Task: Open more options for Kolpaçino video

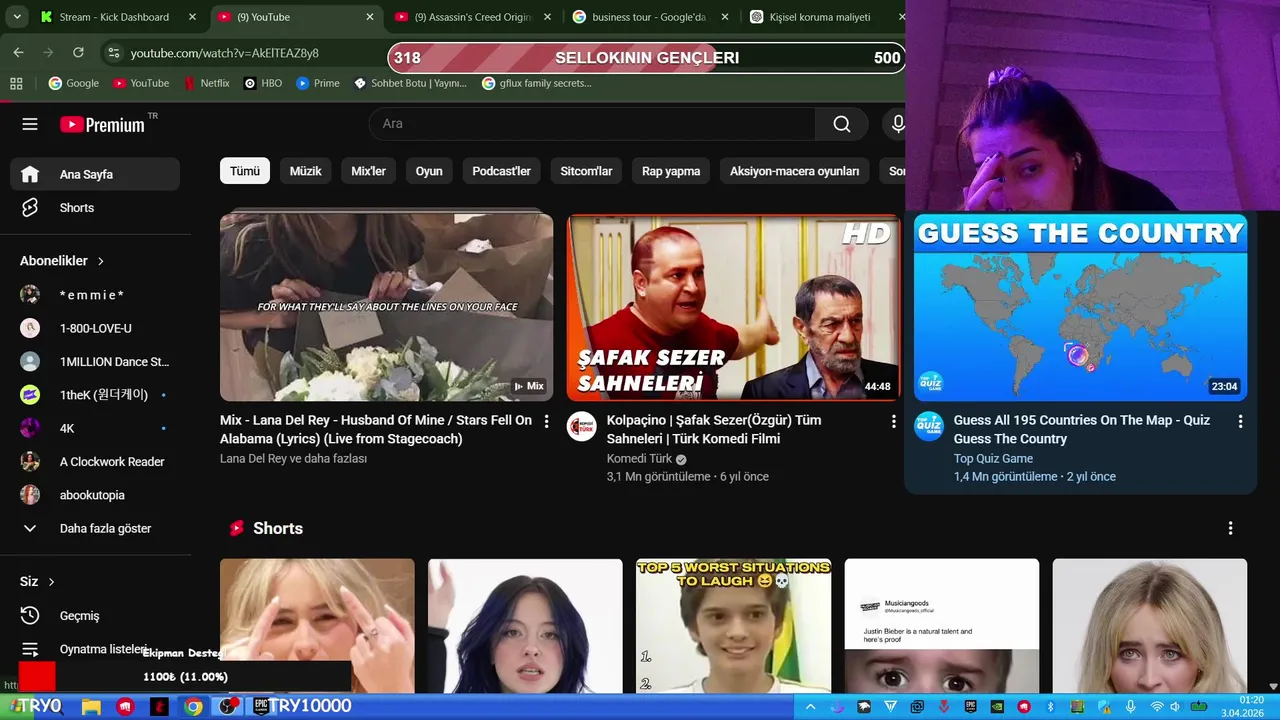Action: coord(893,422)
